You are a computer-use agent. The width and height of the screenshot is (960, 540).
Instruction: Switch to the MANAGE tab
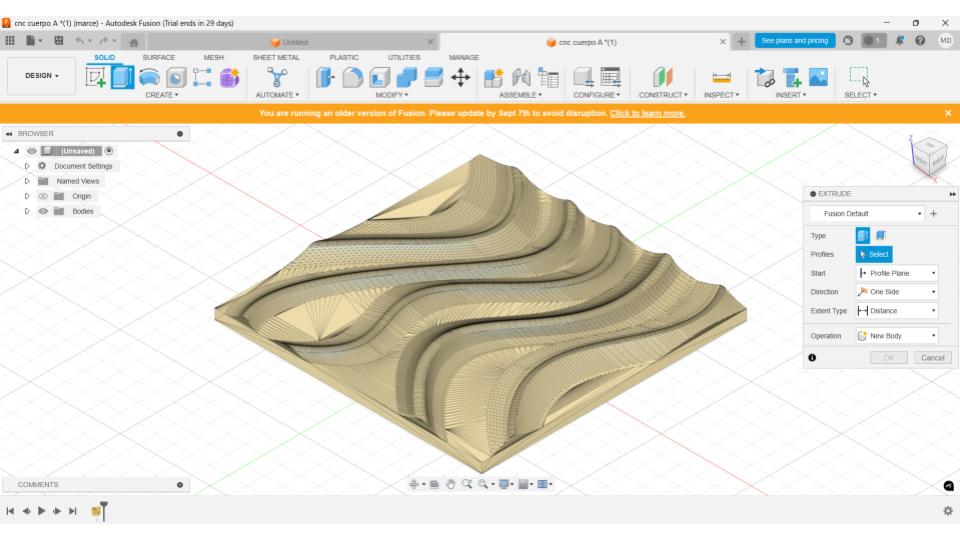[x=464, y=57]
